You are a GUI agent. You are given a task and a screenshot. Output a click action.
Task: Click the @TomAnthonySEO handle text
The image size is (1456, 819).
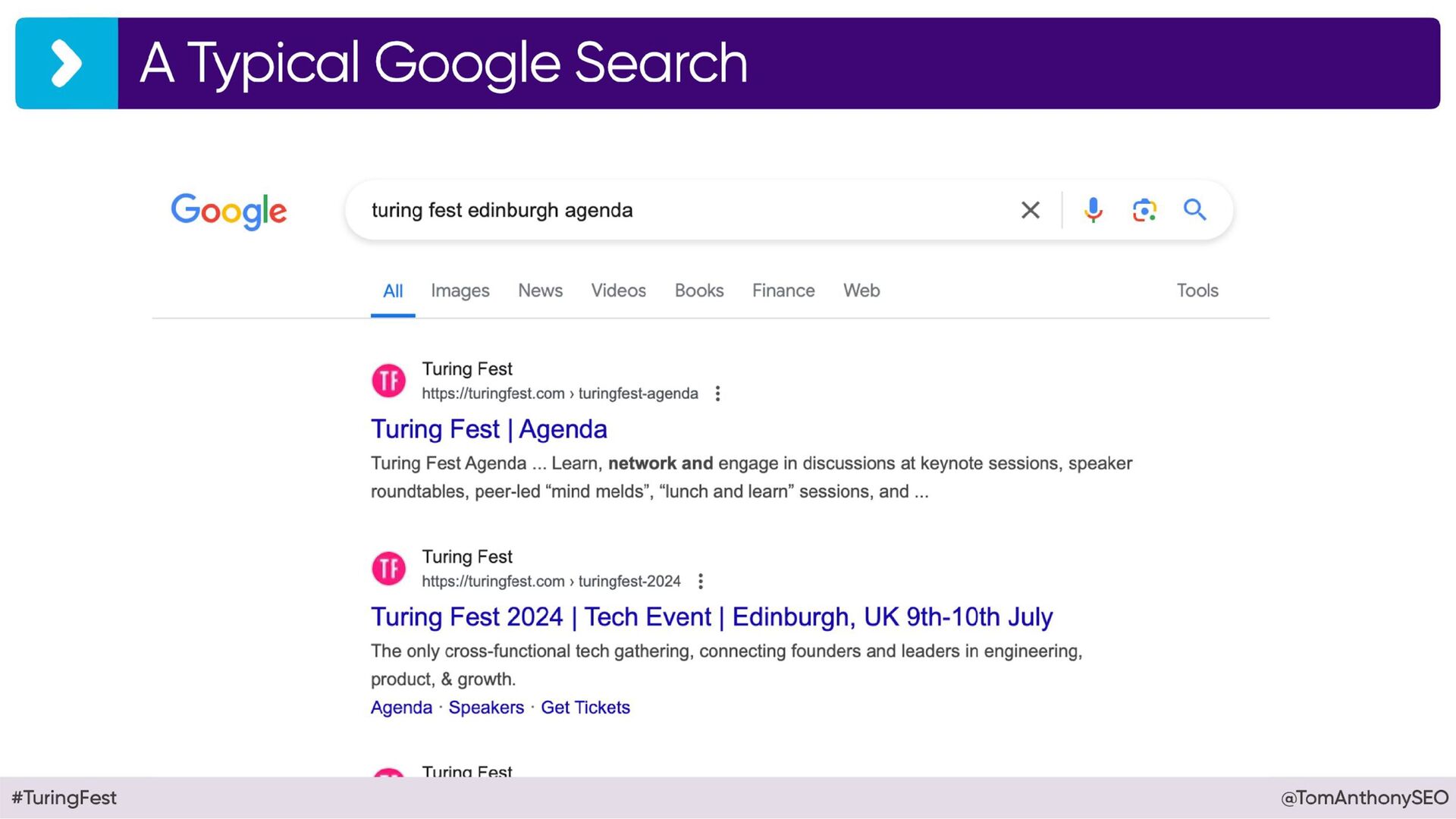click(x=1364, y=798)
